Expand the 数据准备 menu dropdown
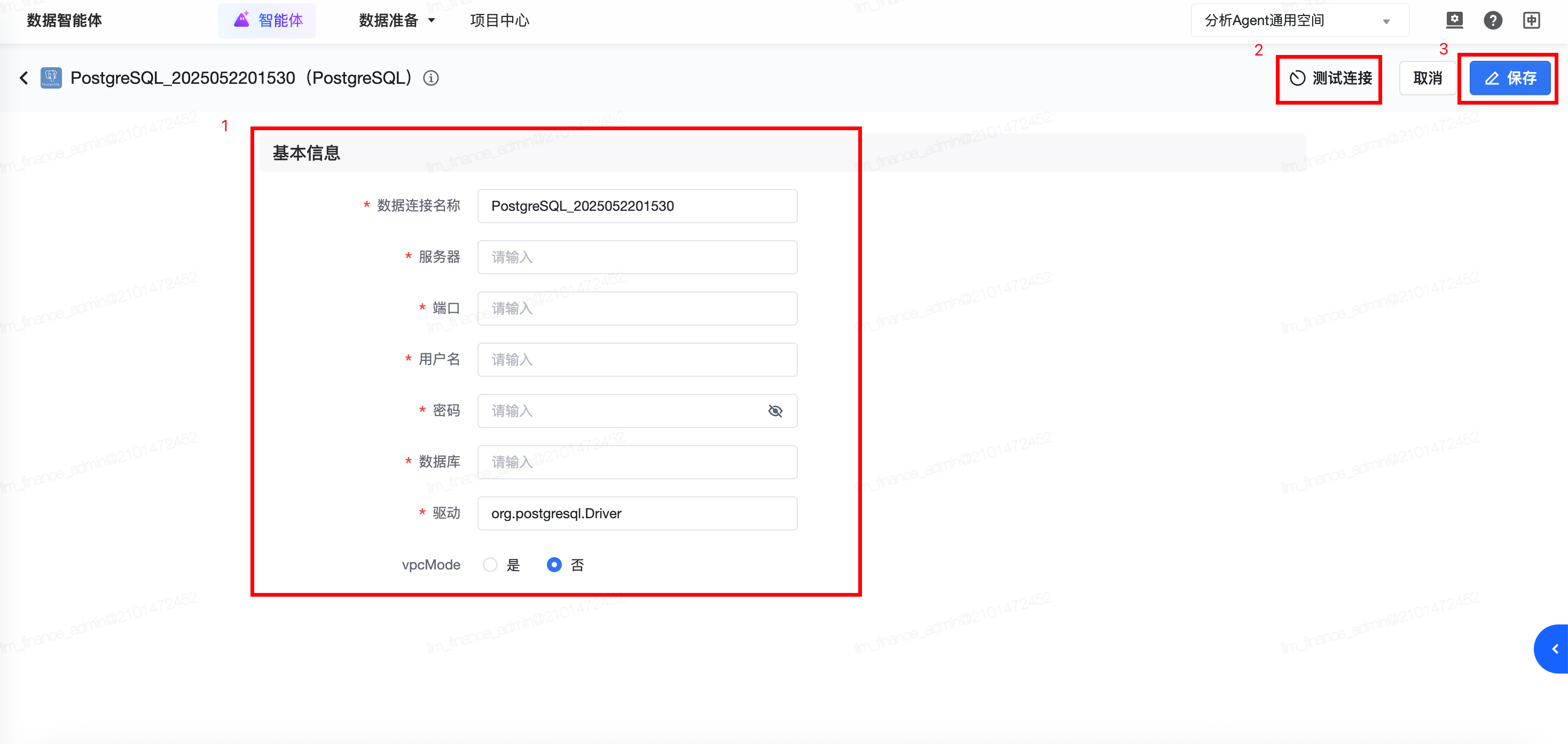1568x744 pixels. coord(397,21)
